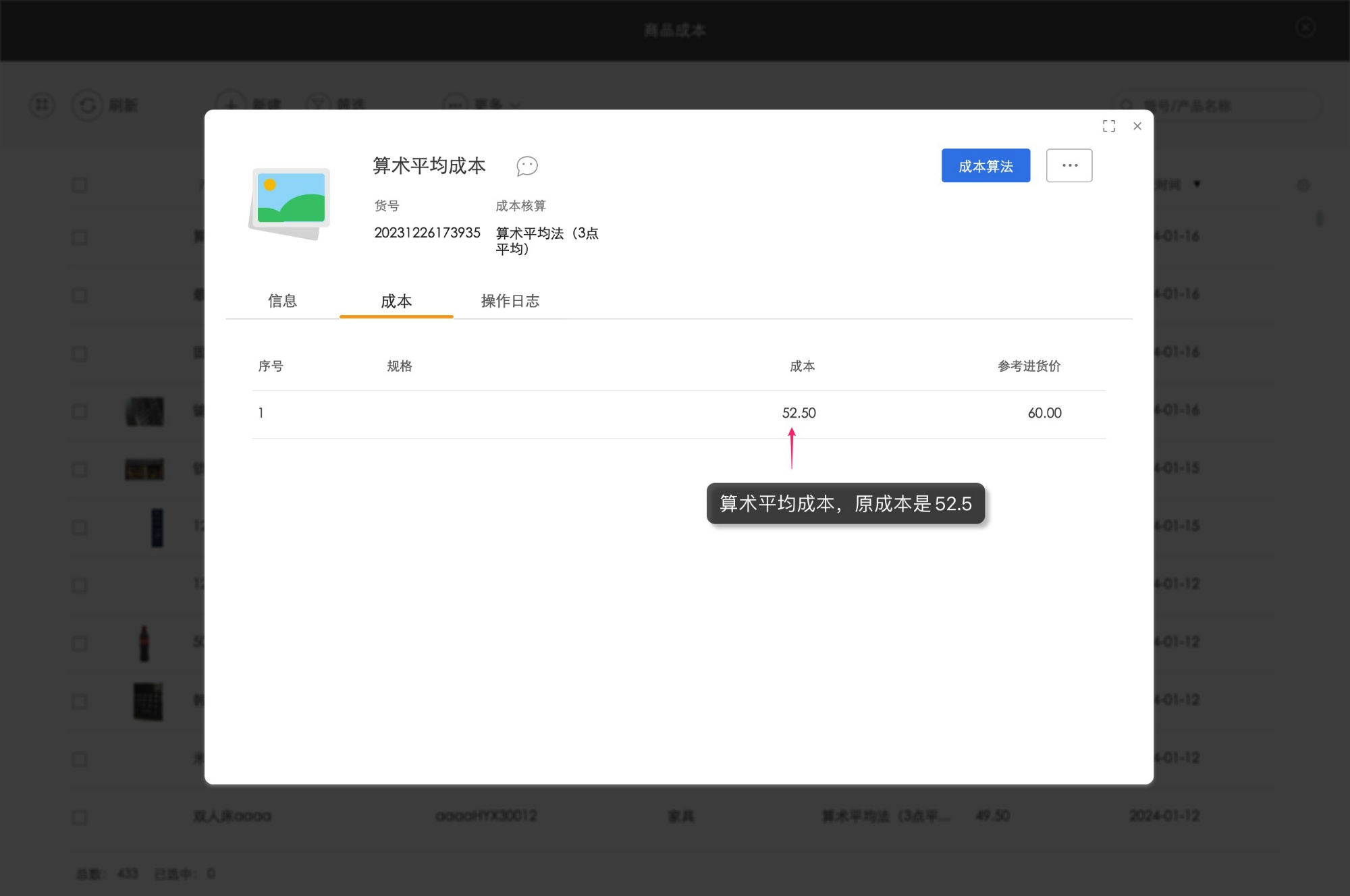Image resolution: width=1350 pixels, height=896 pixels.
Task: Open the 时间 sort order dropdown arrow
Action: point(1195,184)
